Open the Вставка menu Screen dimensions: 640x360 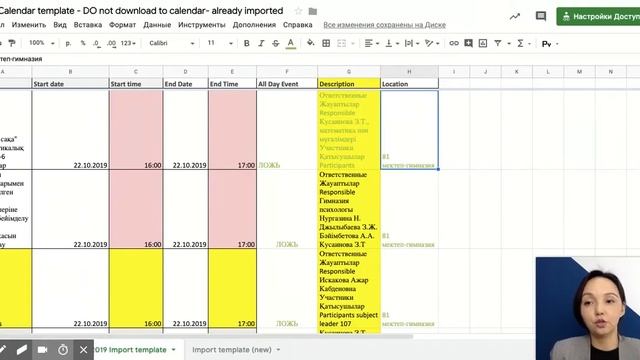[88, 25]
